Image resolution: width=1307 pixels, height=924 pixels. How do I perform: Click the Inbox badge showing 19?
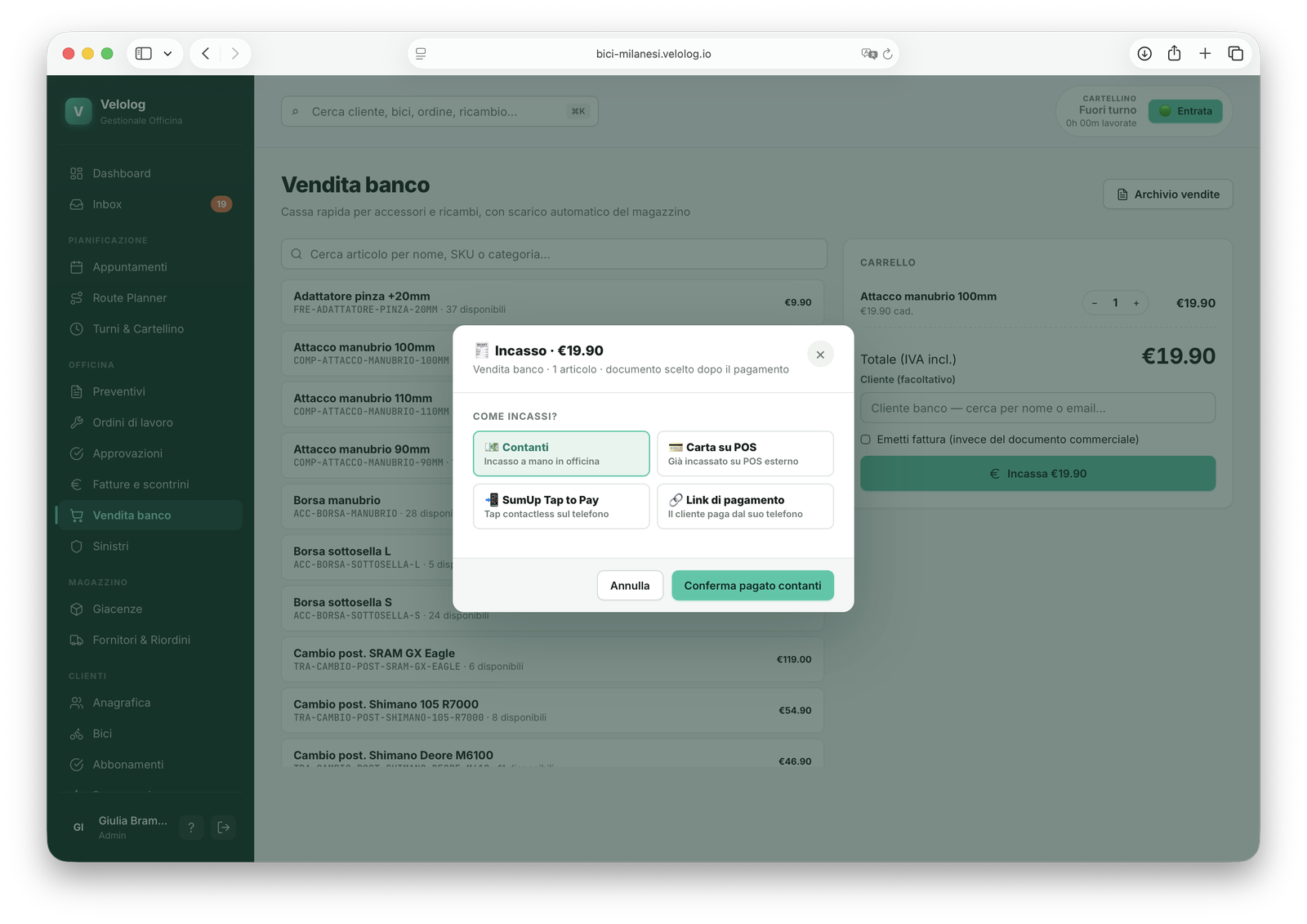(x=221, y=204)
